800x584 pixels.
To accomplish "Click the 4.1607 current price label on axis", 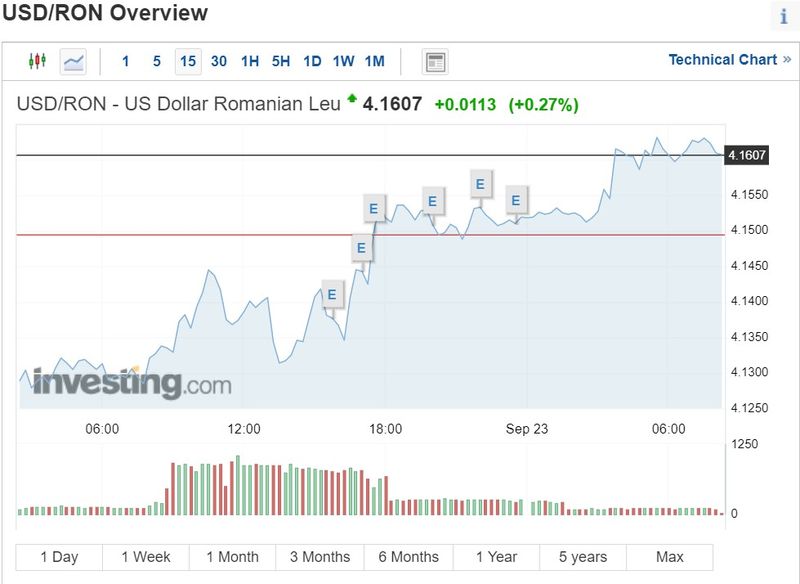I will (747, 155).
